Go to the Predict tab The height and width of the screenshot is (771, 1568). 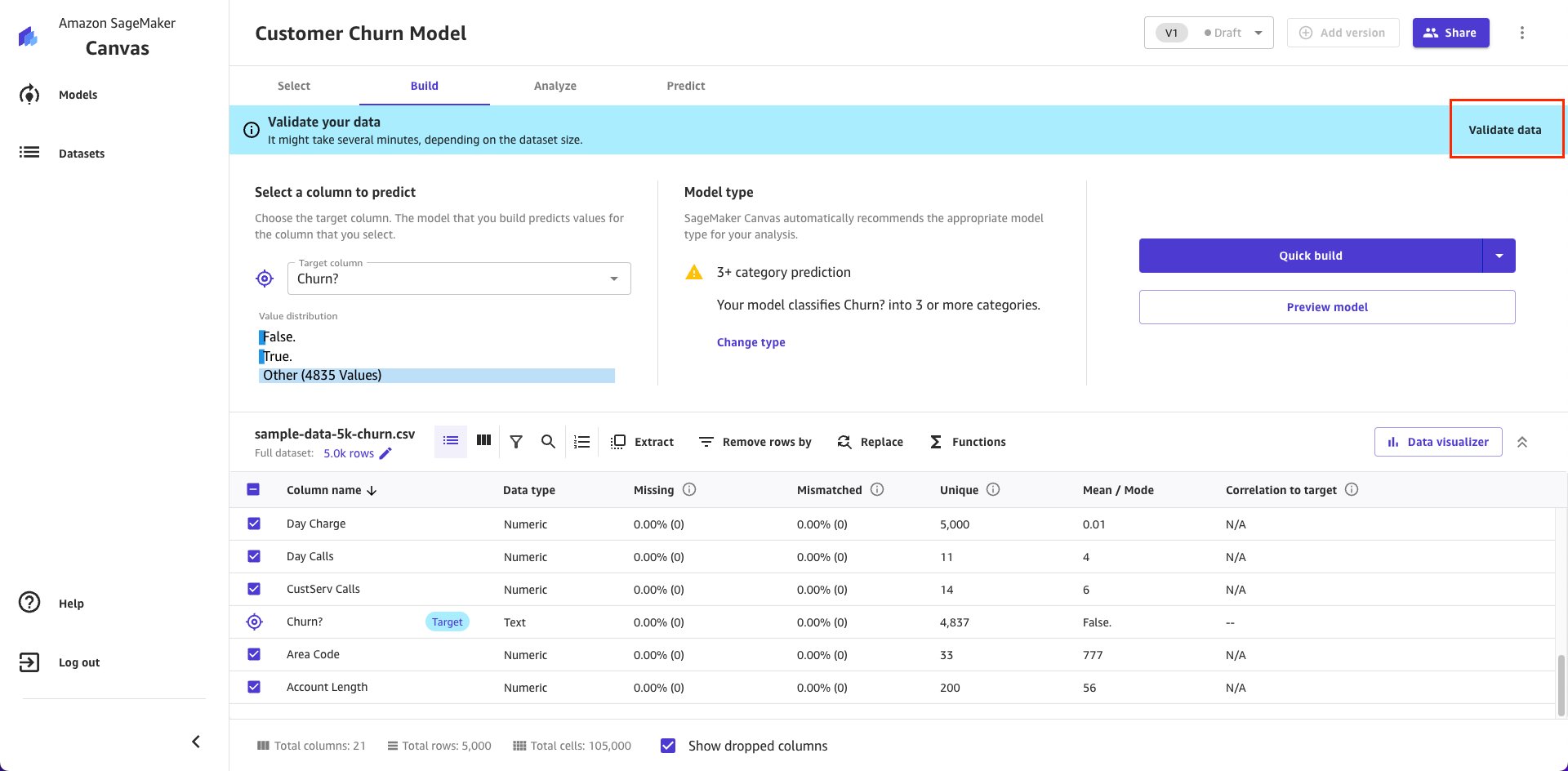click(686, 86)
